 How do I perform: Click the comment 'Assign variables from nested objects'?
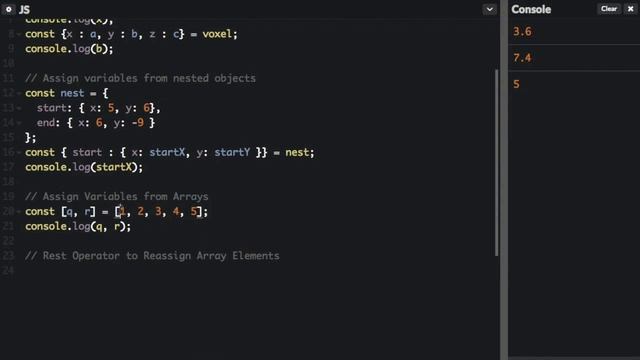(x=140, y=78)
